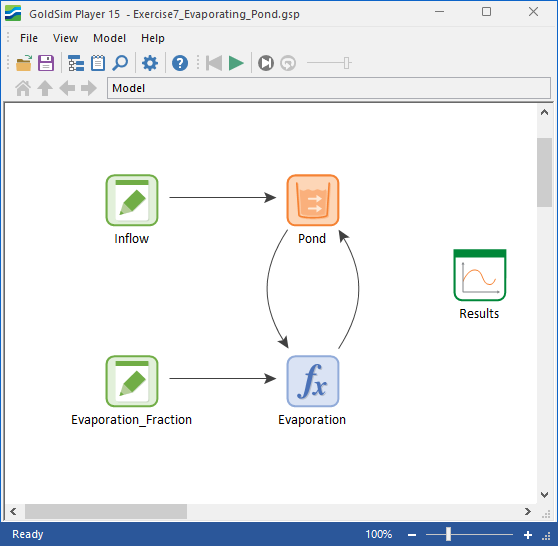Viewport: 558px width, 546px height.
Task: Select the Evaporation_Fraction data element
Action: [132, 381]
